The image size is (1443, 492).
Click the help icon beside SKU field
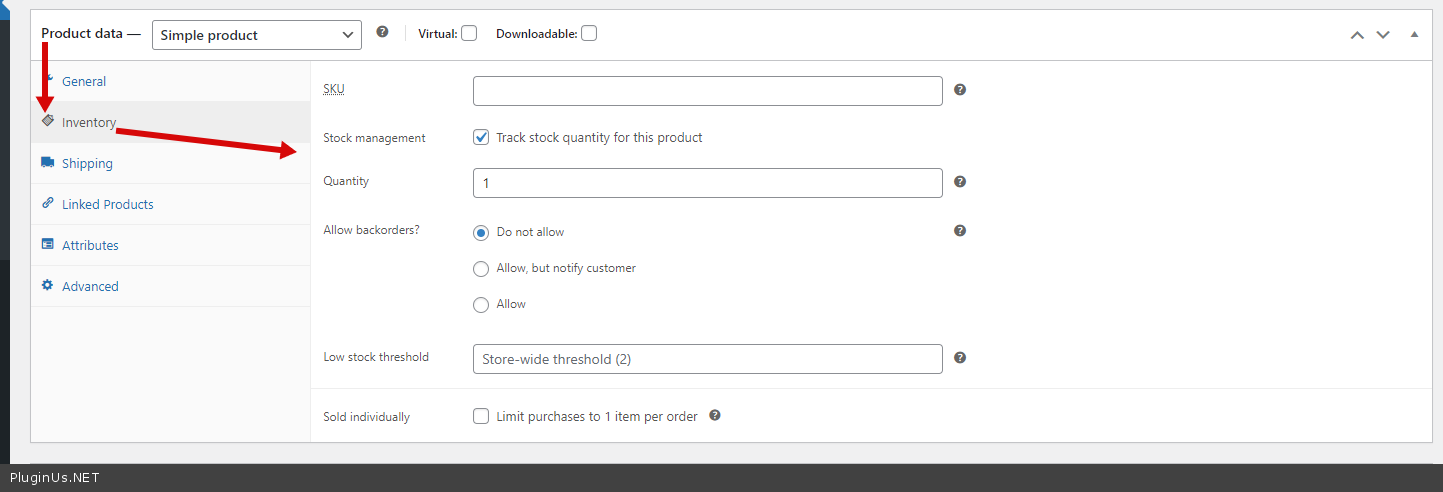coord(960,90)
